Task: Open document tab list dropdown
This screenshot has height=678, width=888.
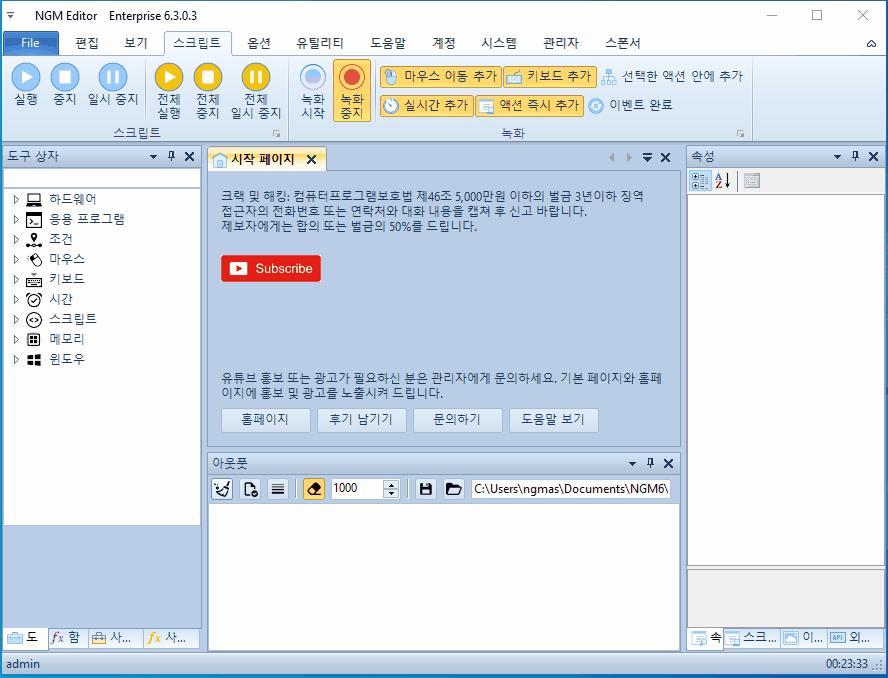Action: point(647,157)
